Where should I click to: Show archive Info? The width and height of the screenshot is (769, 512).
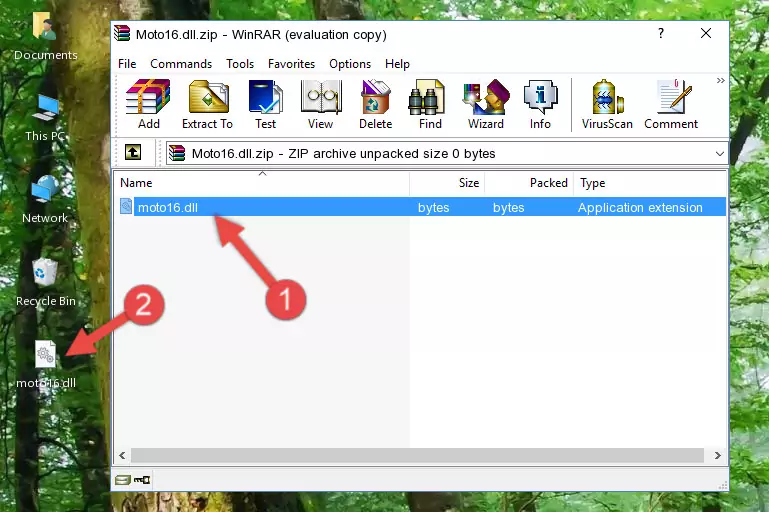[540, 104]
